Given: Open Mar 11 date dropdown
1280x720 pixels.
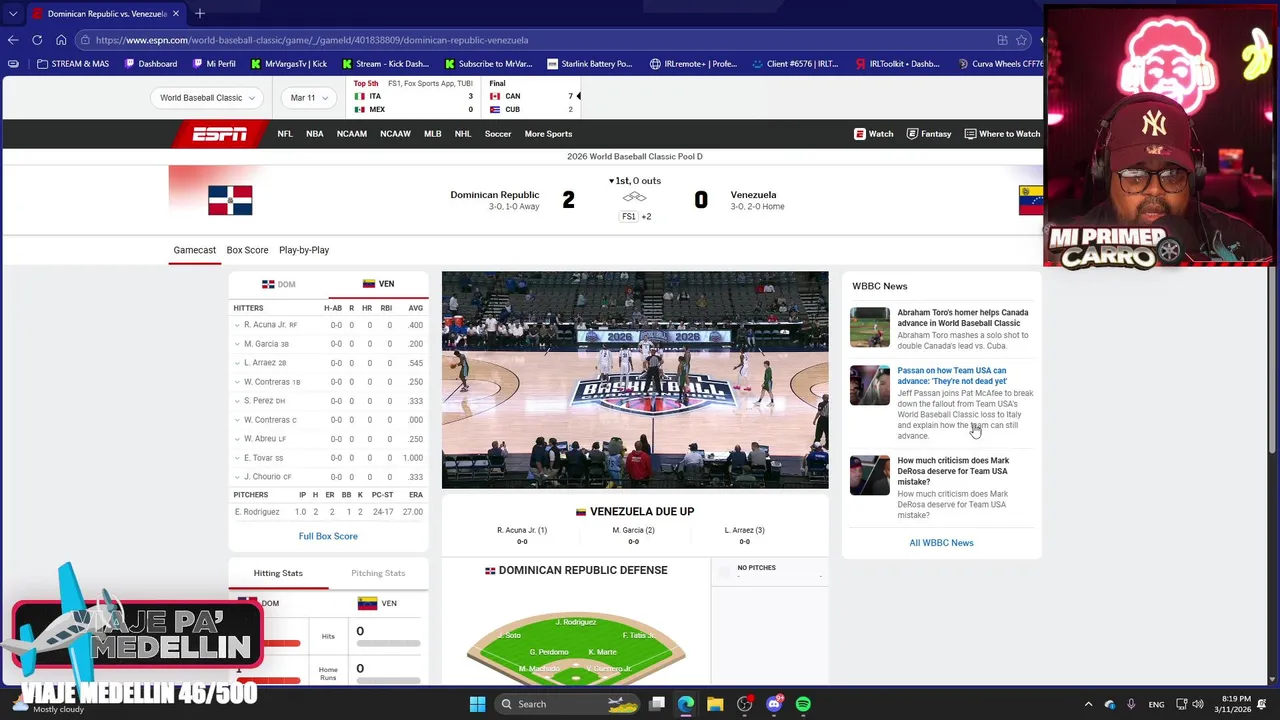Looking at the screenshot, I should point(309,98).
